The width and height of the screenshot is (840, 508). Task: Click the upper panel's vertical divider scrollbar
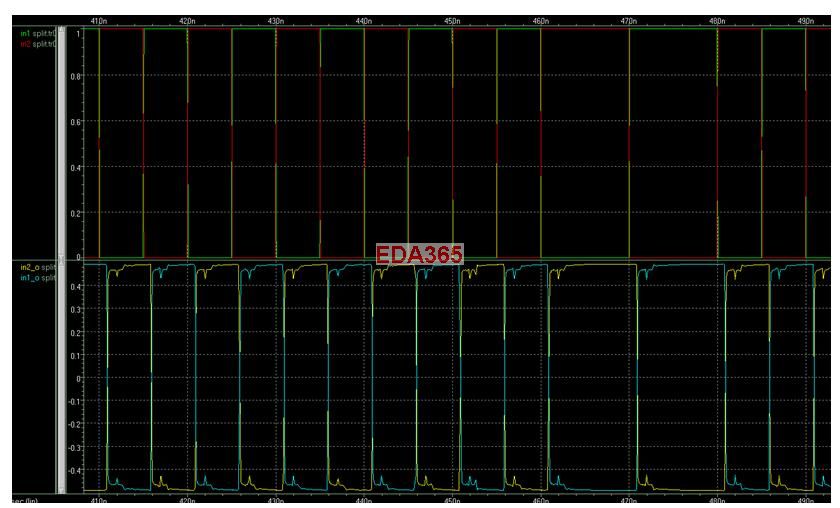point(62,142)
